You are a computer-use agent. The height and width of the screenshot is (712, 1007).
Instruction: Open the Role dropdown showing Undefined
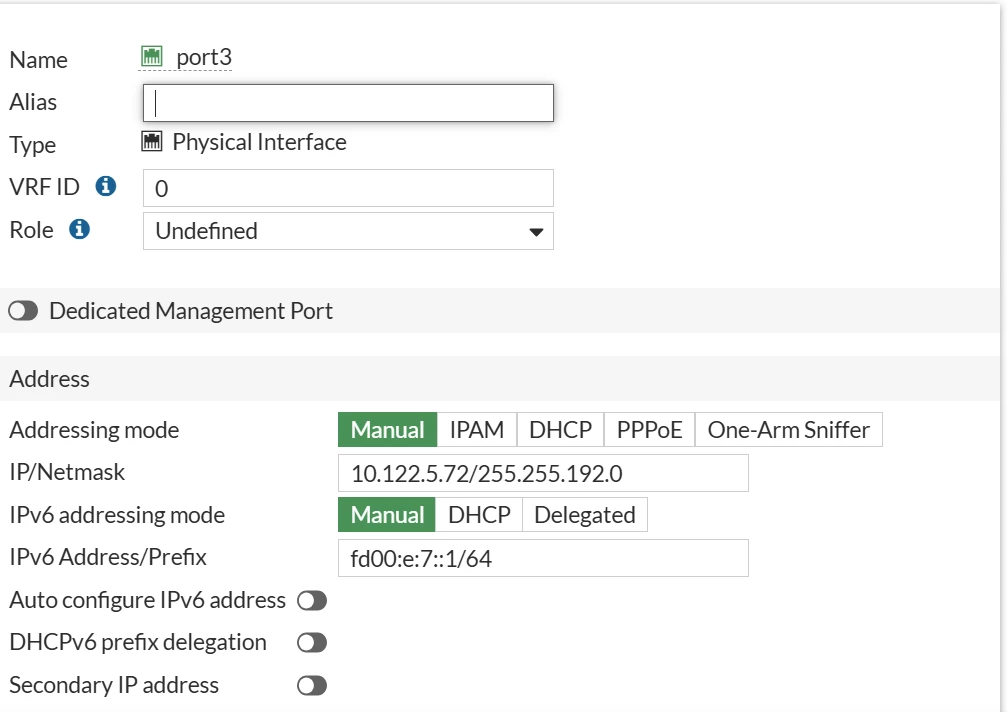tap(348, 231)
